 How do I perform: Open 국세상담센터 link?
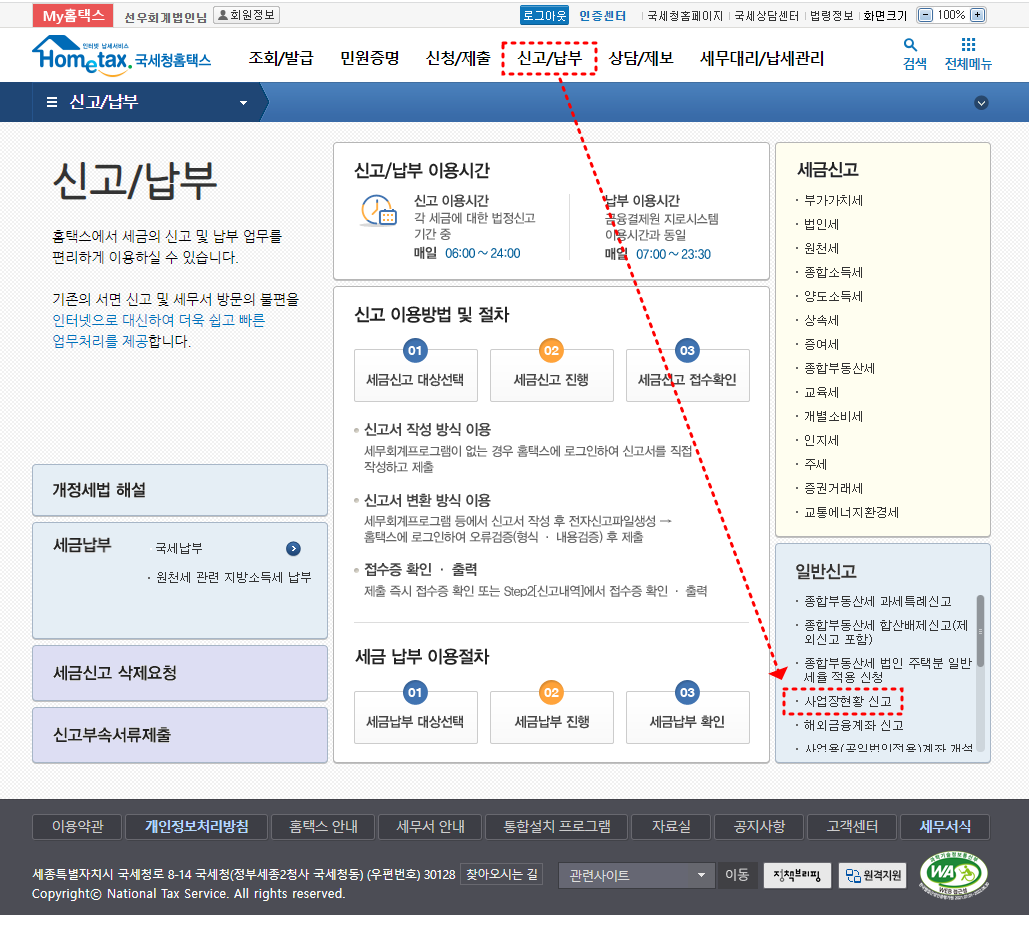point(766,16)
